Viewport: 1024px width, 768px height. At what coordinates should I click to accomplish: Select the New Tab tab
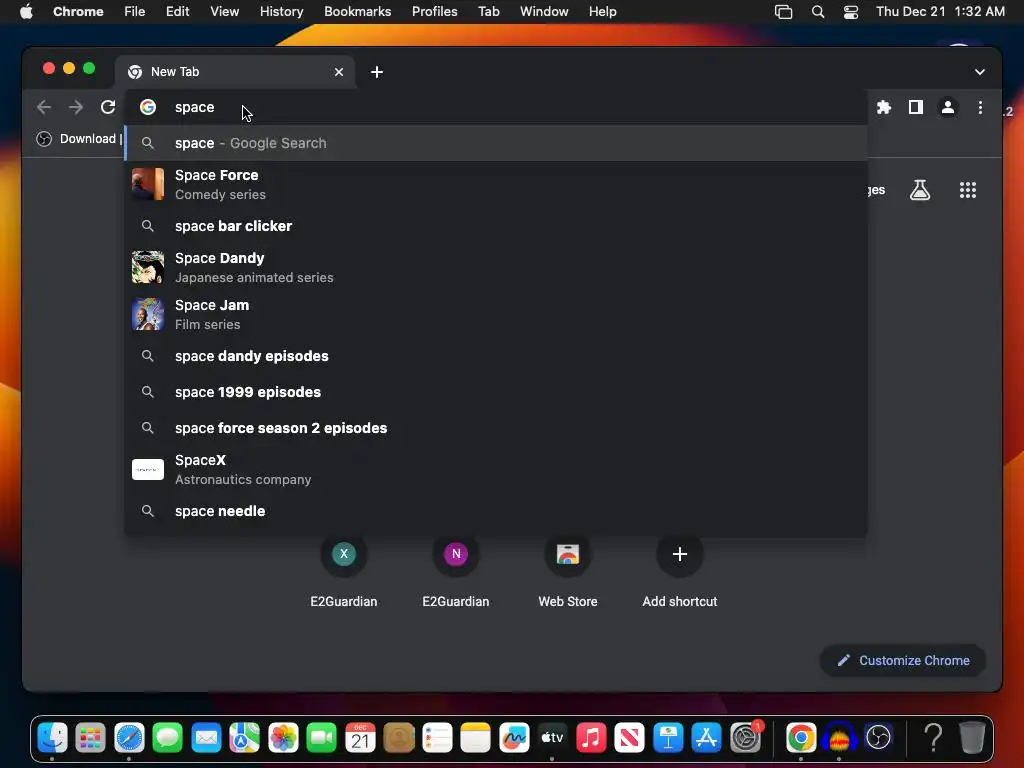[x=235, y=72]
